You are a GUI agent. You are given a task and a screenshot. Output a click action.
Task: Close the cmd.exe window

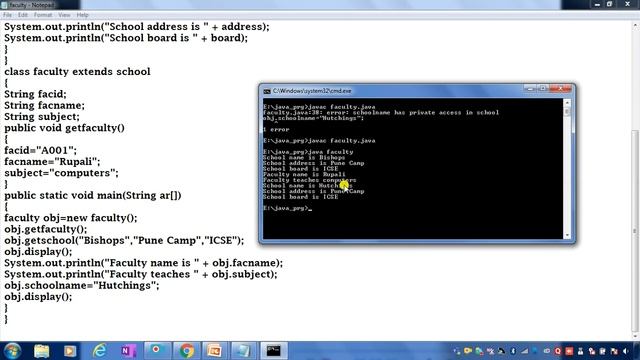click(x=560, y=88)
